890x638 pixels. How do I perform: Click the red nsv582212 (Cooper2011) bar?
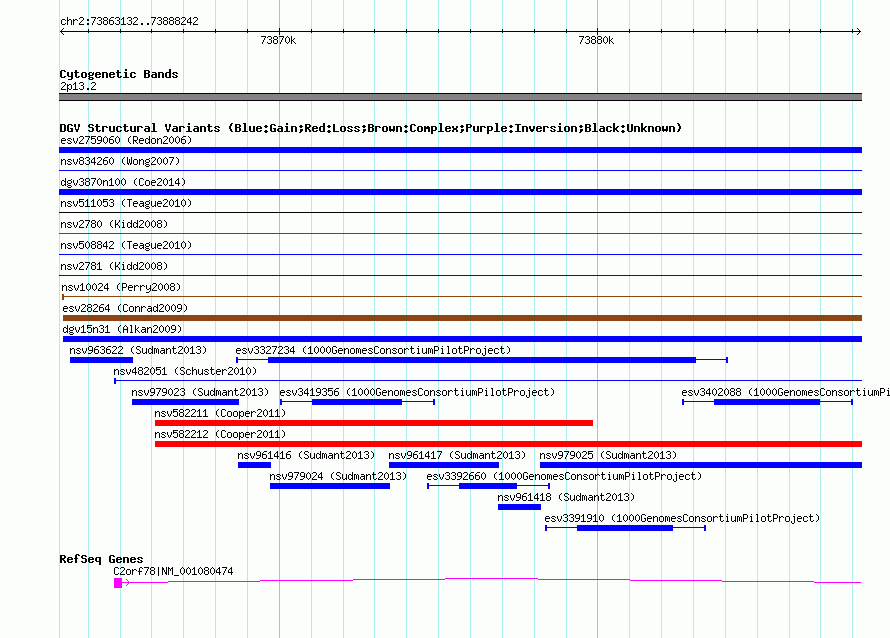[508, 444]
